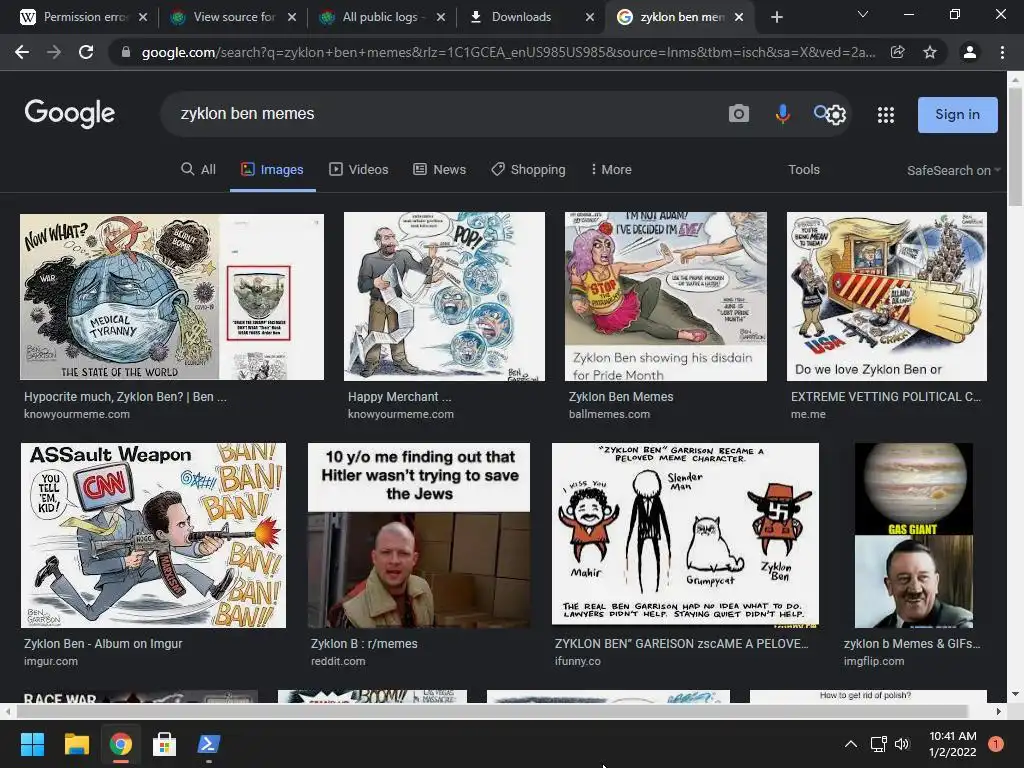Viewport: 1024px width, 768px height.
Task: Open the taskbar clock showing 10:41 AM
Action: point(952,744)
